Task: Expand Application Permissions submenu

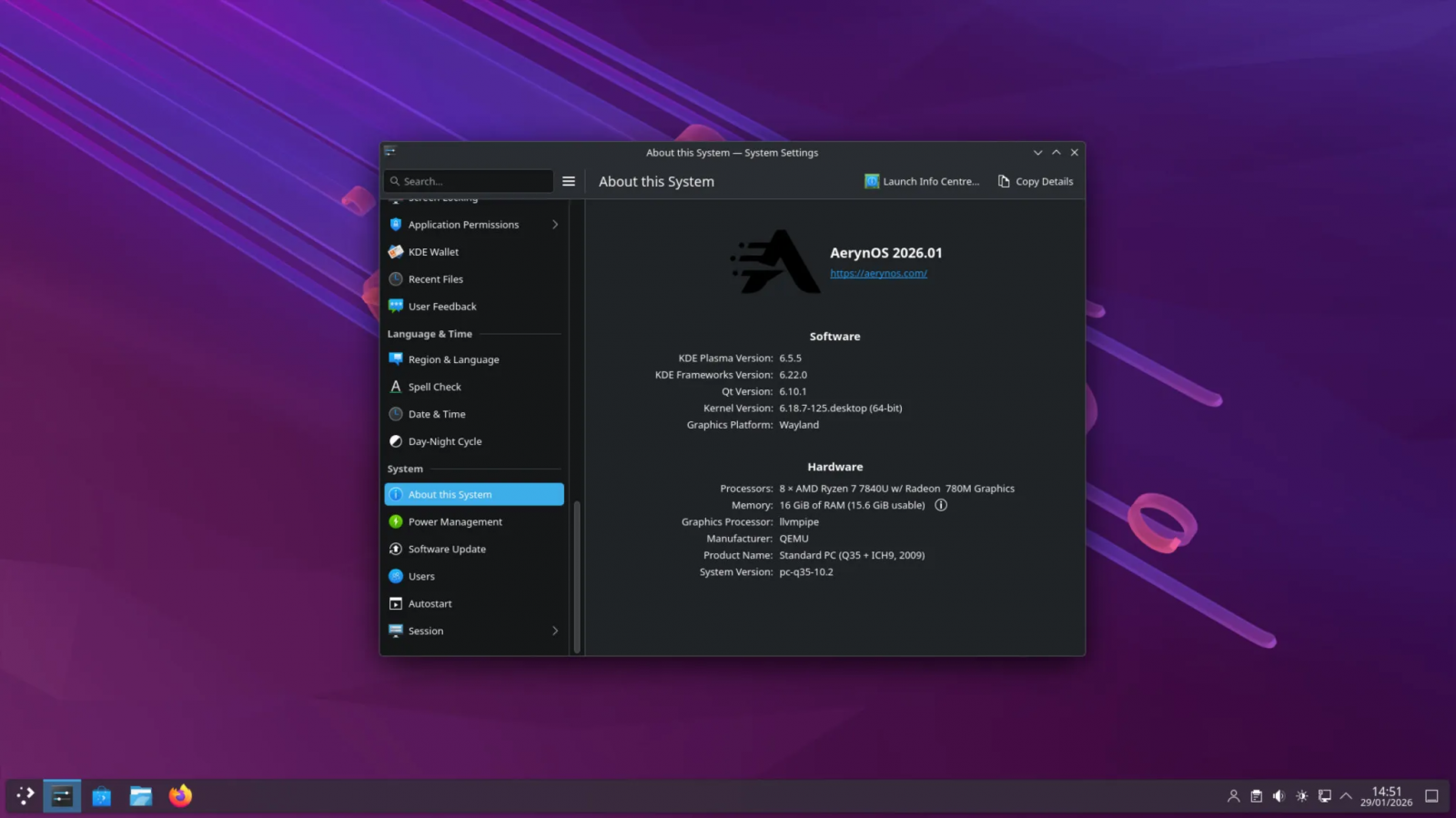Action: [x=555, y=225]
